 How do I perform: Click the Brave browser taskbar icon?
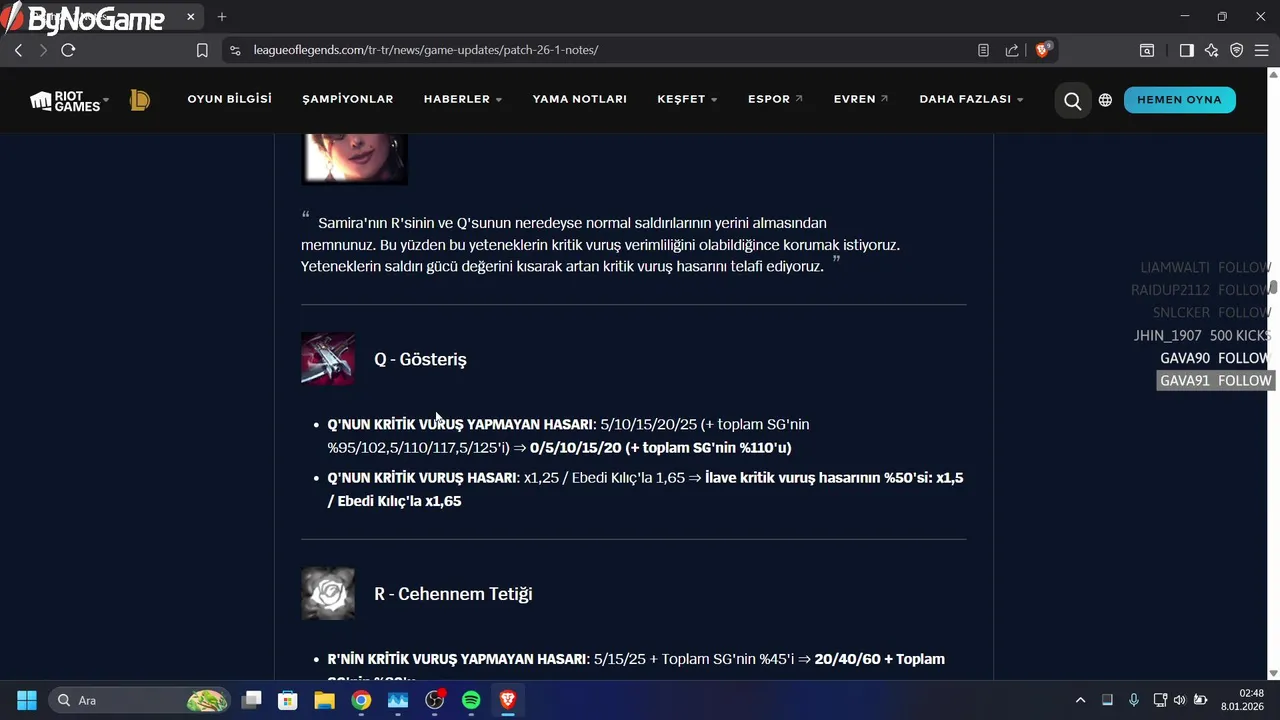tap(508, 700)
